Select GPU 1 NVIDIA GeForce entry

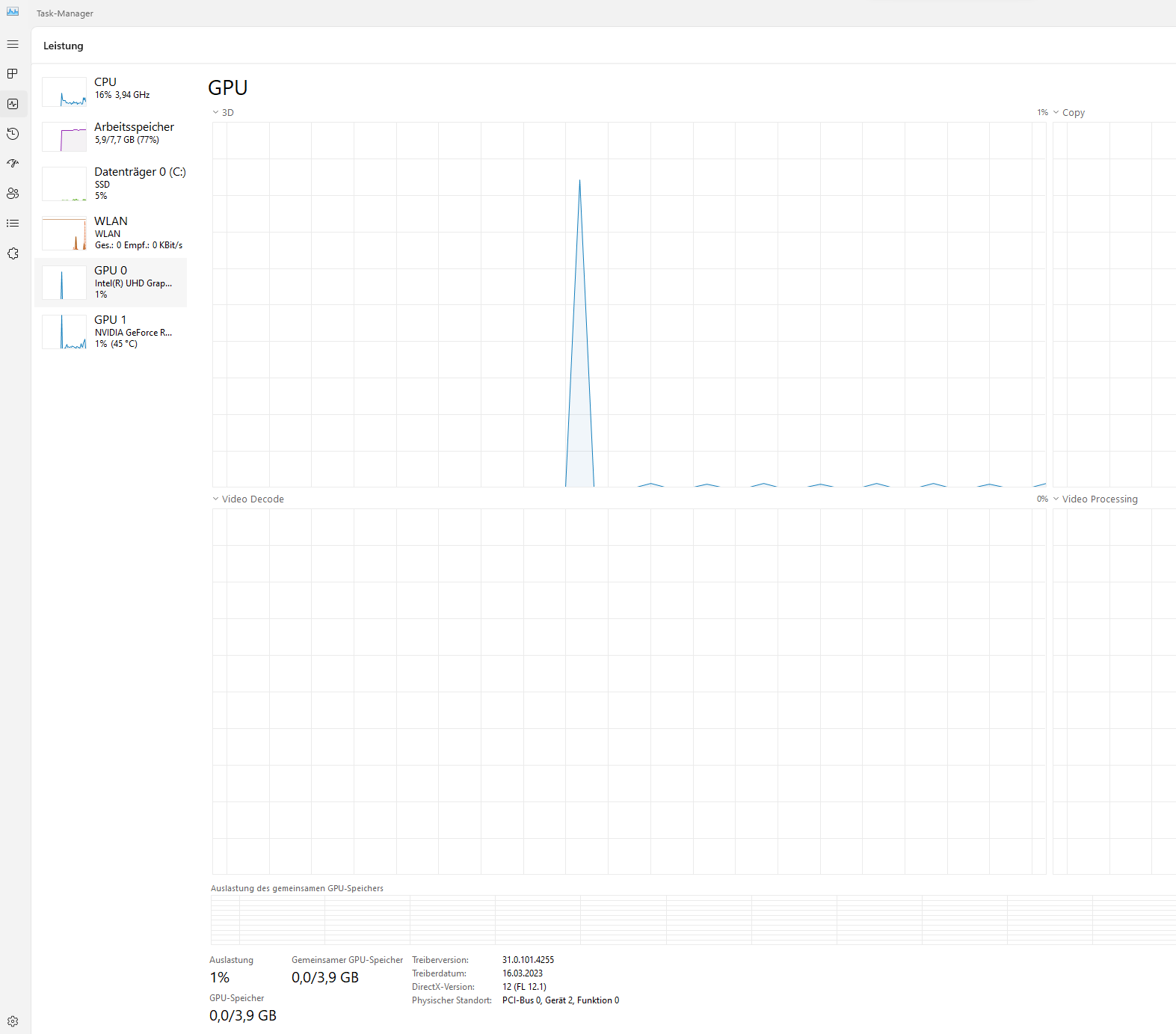point(111,331)
